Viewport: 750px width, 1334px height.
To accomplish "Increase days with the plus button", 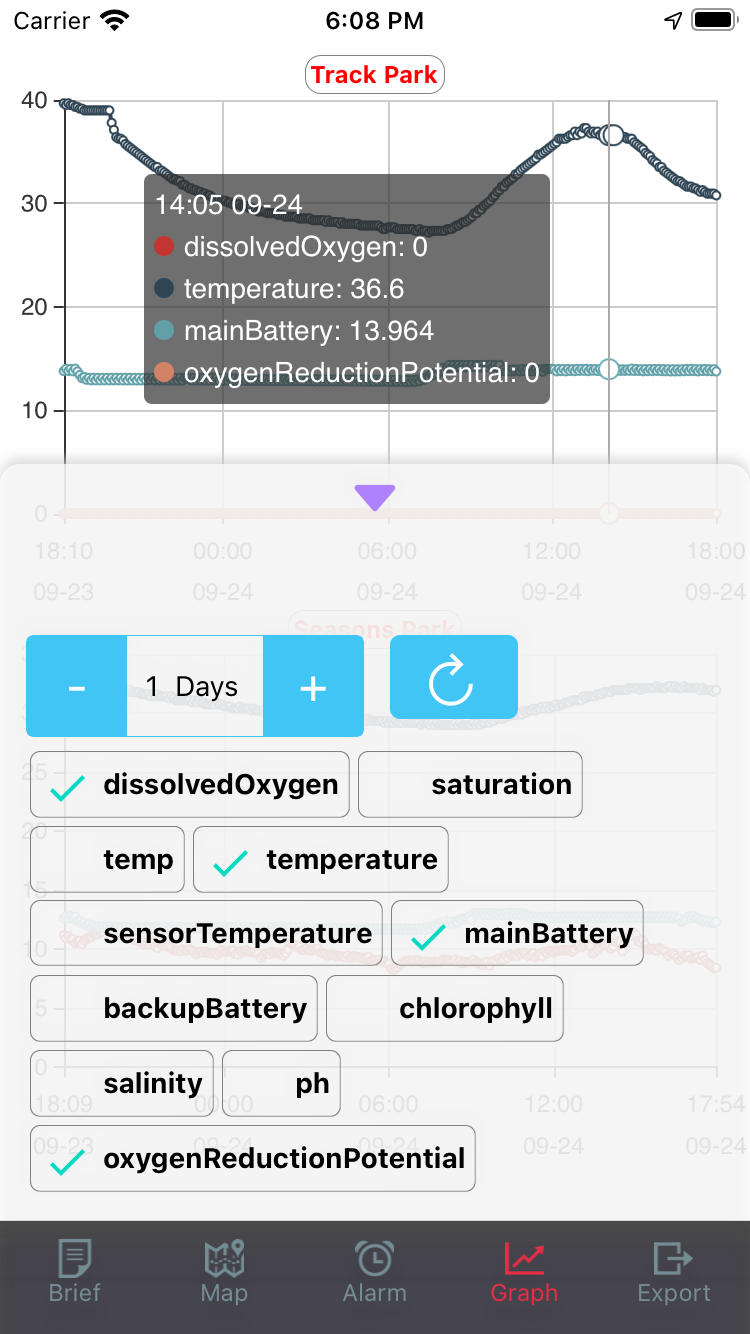I will (313, 686).
